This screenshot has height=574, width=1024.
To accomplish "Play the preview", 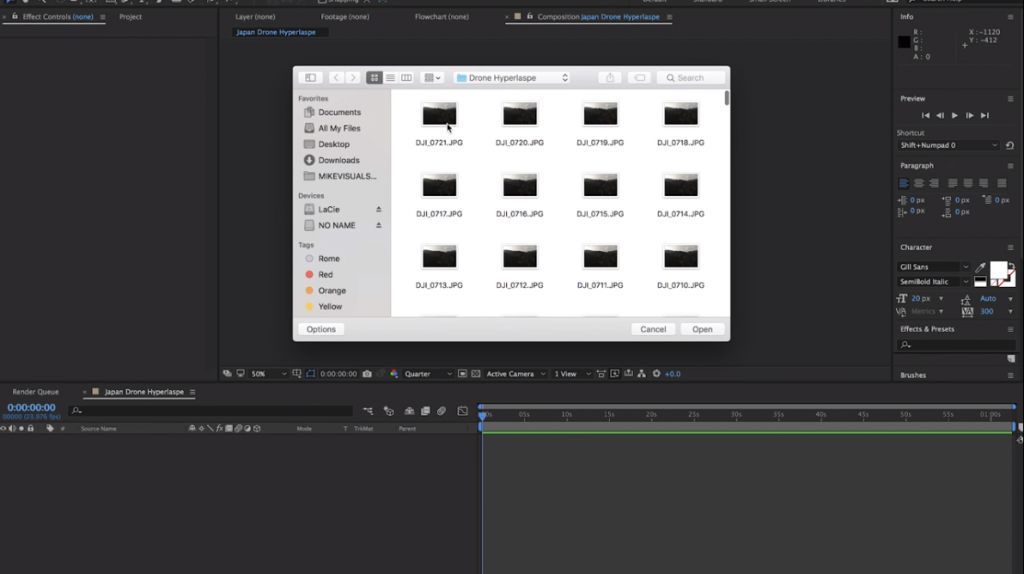I will 955,116.
